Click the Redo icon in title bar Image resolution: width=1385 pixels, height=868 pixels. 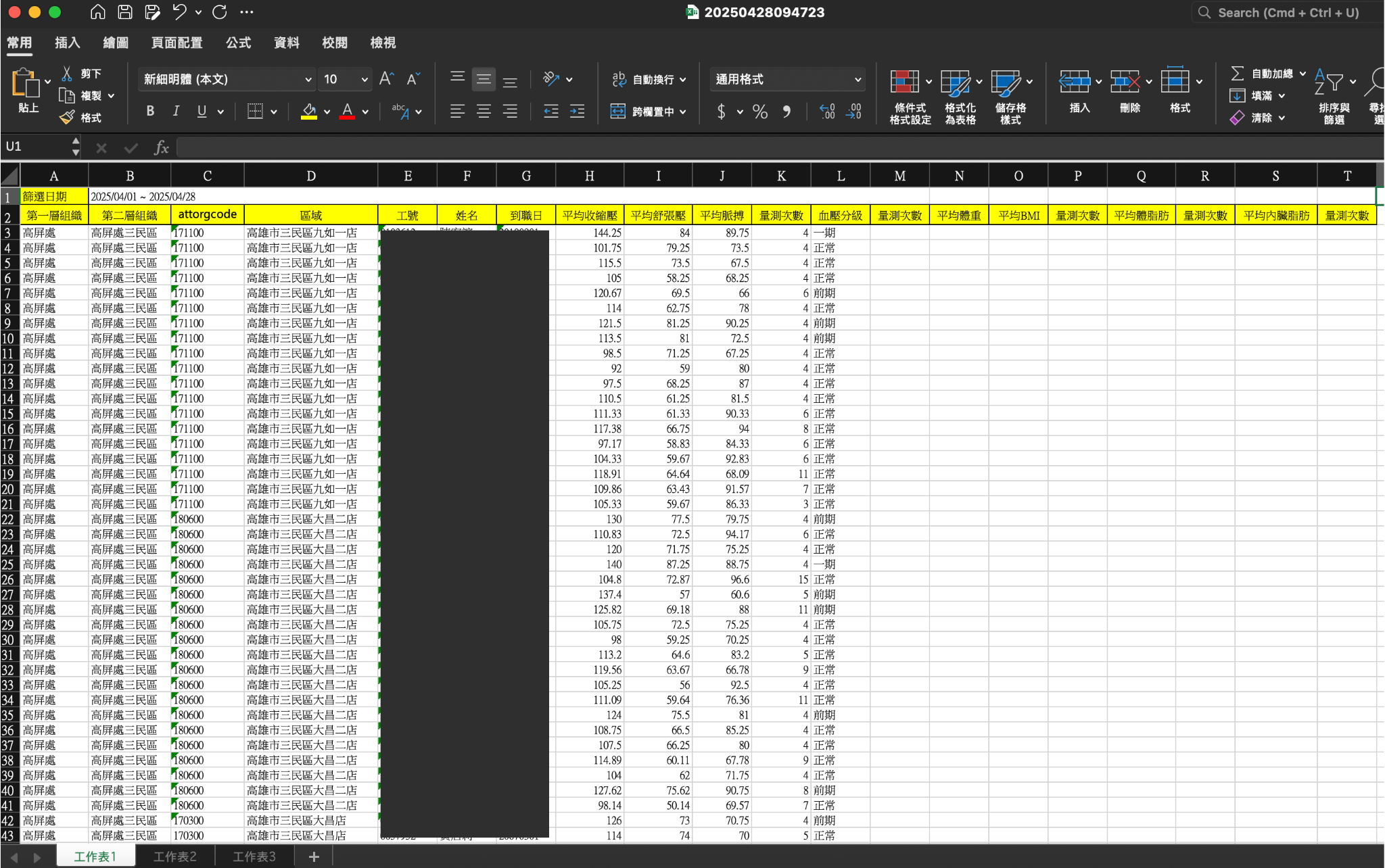click(x=220, y=12)
